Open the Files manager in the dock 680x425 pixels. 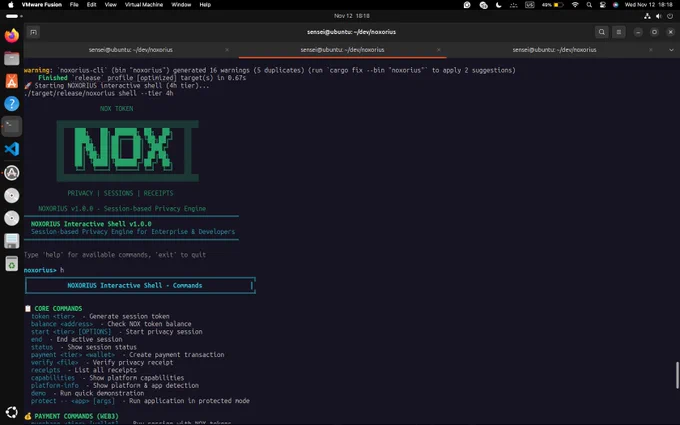pyautogui.click(x=12, y=58)
